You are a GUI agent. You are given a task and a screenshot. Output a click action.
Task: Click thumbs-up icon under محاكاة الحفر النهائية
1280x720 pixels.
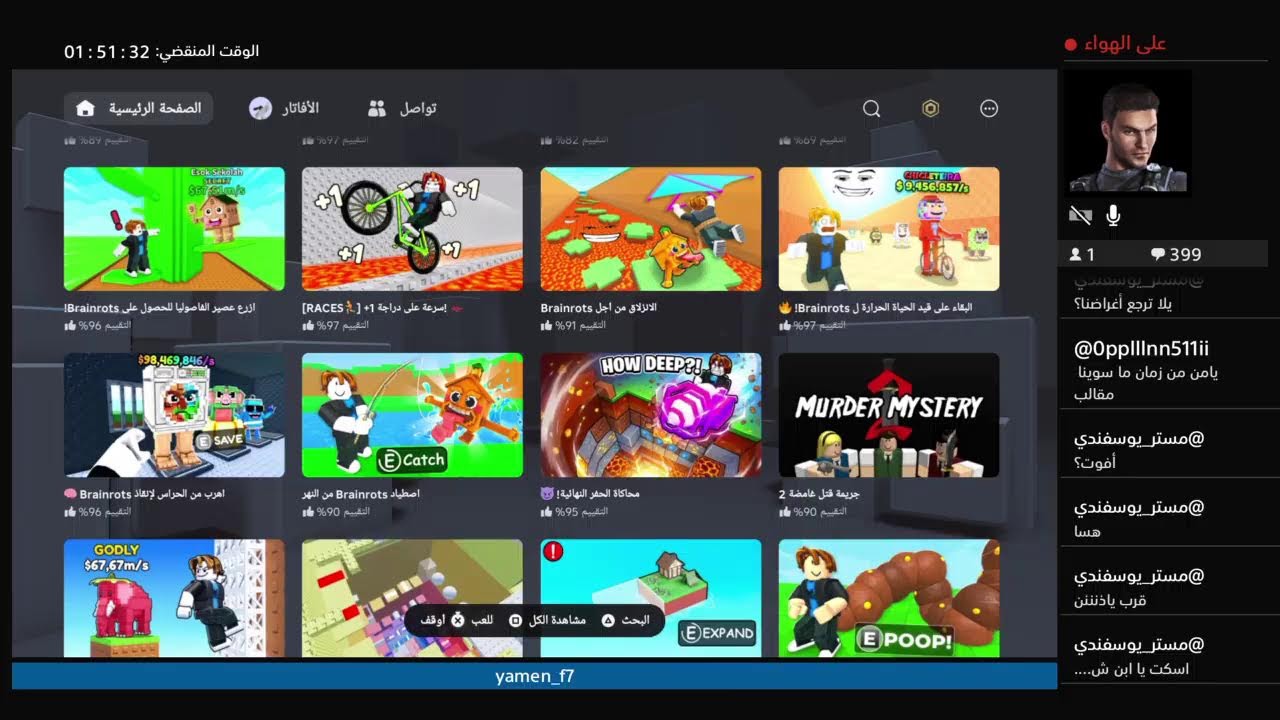tap(547, 512)
